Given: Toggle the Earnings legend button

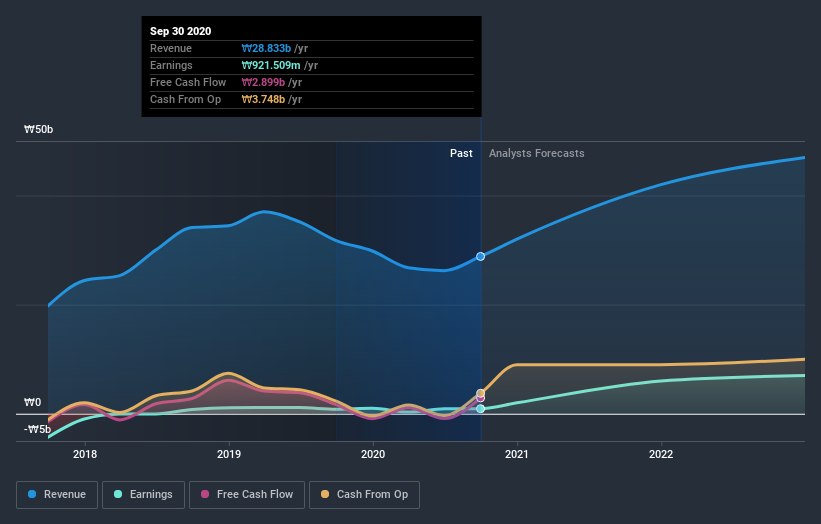Looking at the screenshot, I should (x=143, y=495).
